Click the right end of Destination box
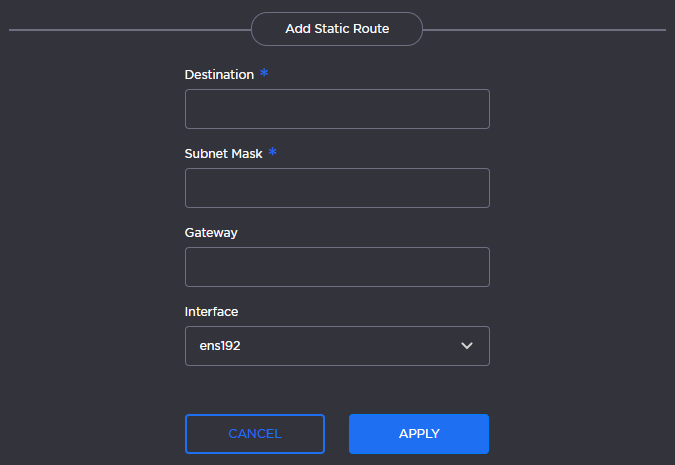This screenshot has width=675, height=465. [x=478, y=109]
